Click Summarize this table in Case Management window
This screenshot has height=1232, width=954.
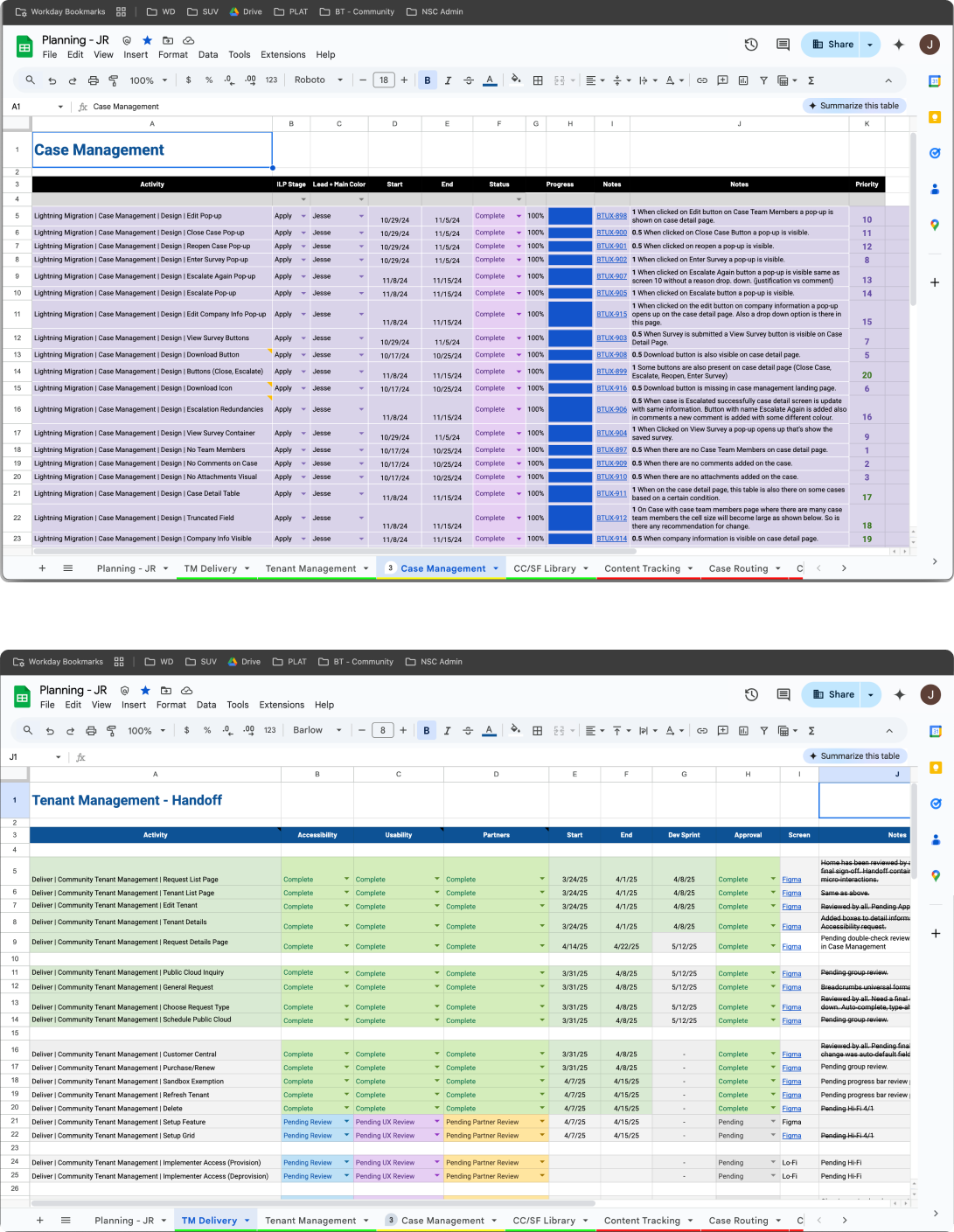pos(853,106)
